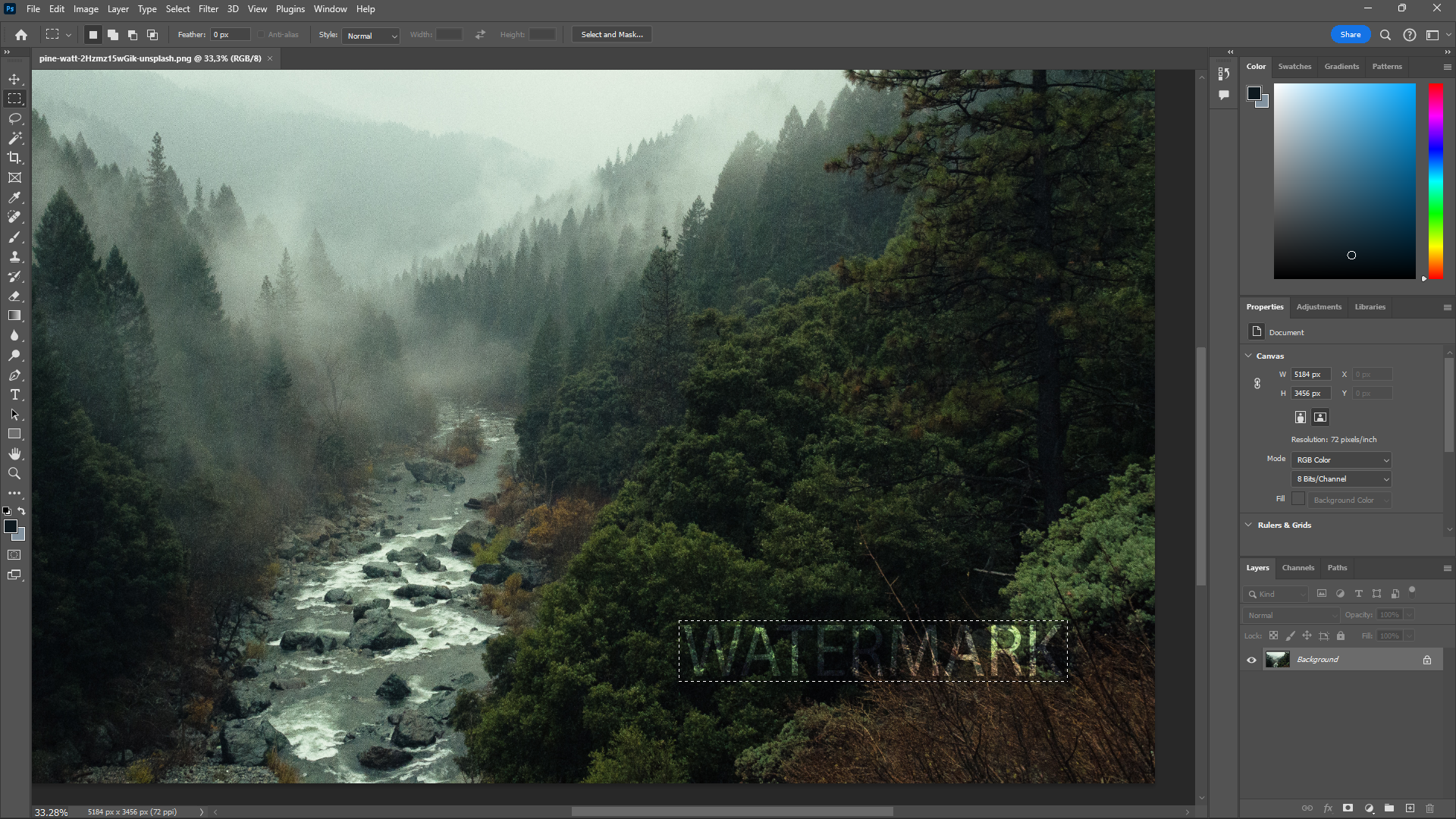The image size is (1456, 819).
Task: Pick a hue on the vertical color slider
Action: (1434, 182)
